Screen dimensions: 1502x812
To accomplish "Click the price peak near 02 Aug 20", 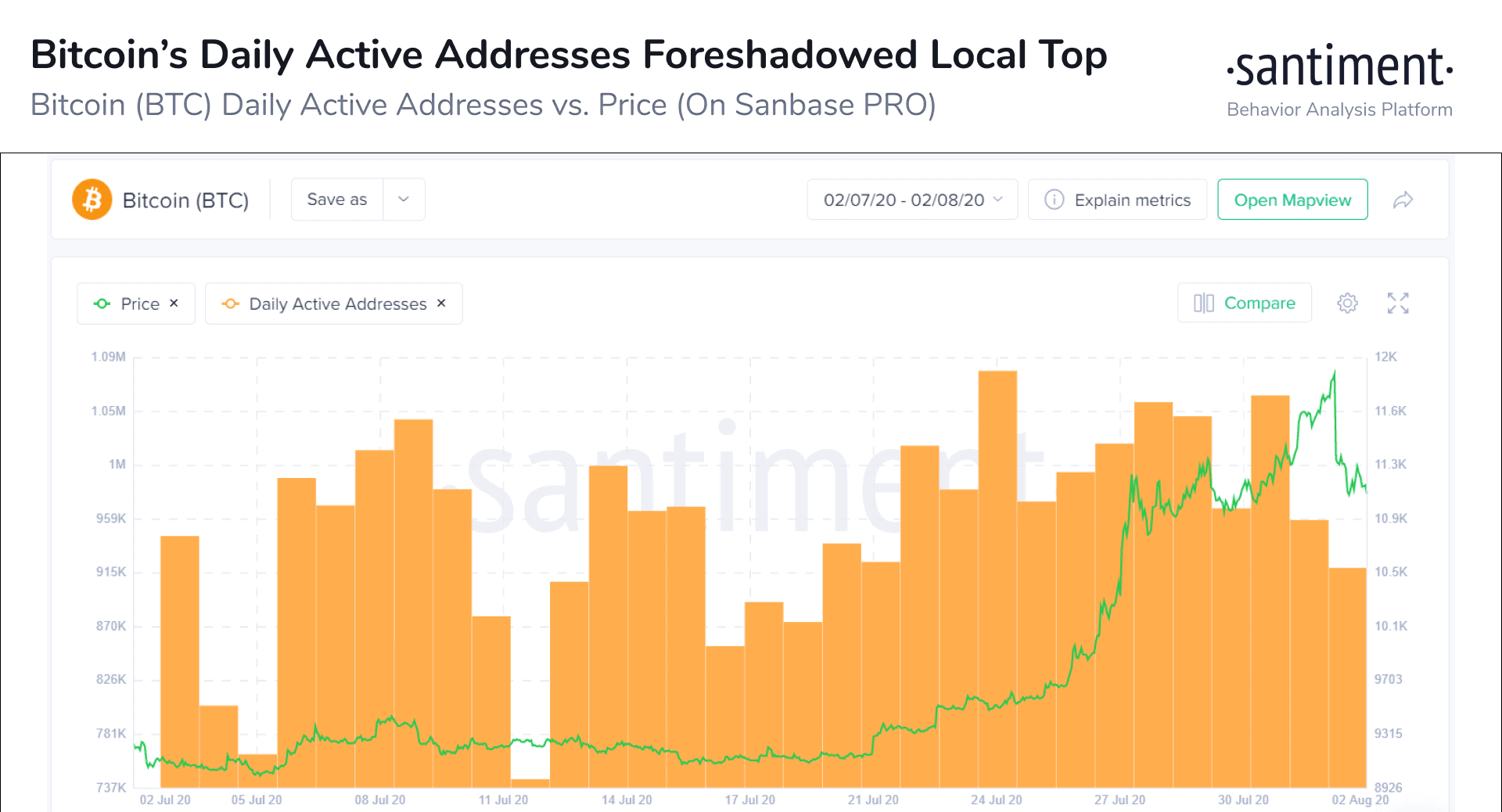I will click(x=1335, y=373).
